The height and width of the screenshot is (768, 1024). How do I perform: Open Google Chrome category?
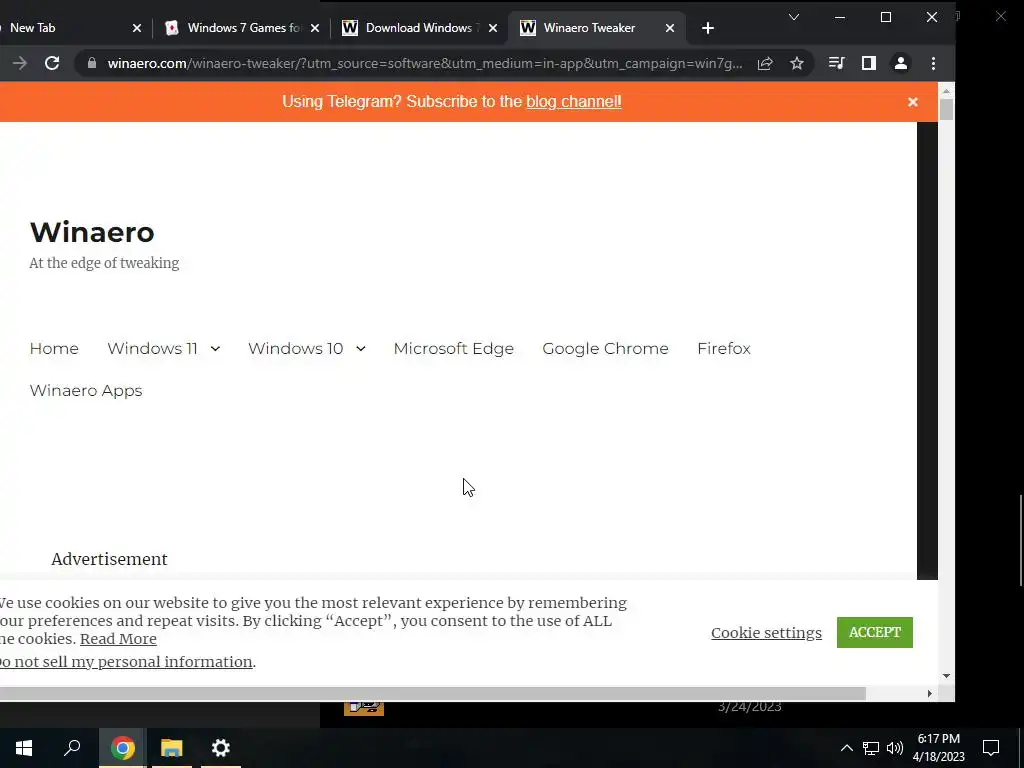605,348
